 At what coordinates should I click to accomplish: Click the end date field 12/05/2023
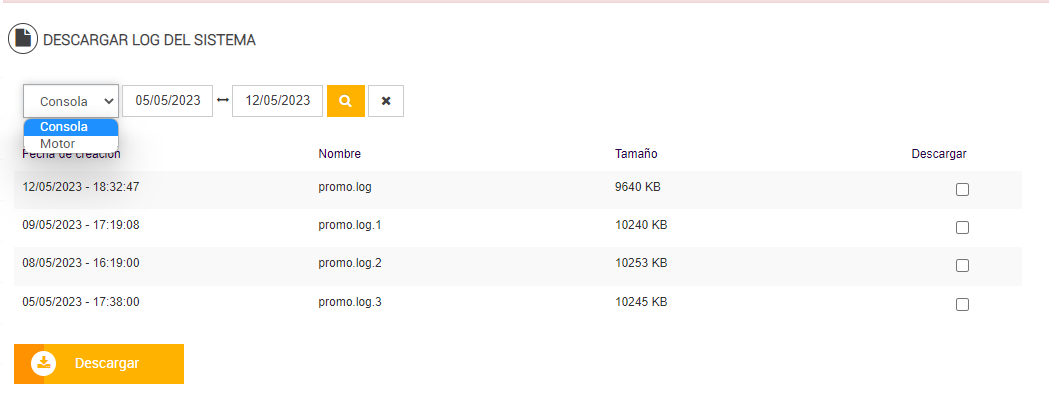277,101
